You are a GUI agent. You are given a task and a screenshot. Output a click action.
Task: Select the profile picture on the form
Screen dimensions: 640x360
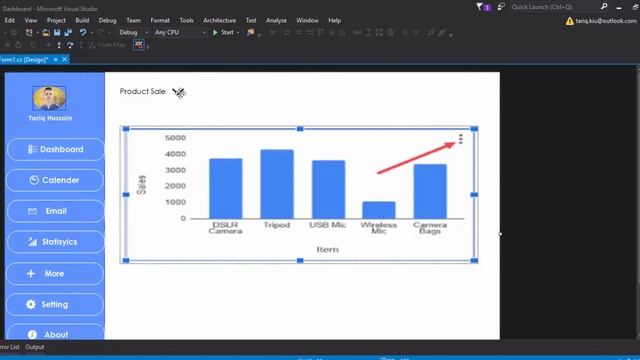coord(49,98)
